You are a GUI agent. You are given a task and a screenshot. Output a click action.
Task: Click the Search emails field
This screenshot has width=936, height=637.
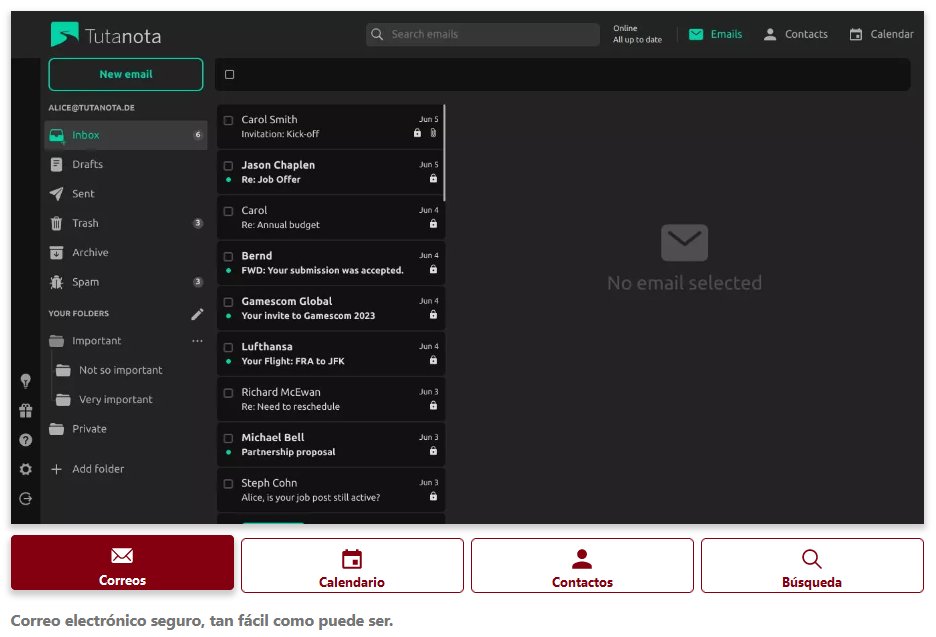[x=483, y=34]
